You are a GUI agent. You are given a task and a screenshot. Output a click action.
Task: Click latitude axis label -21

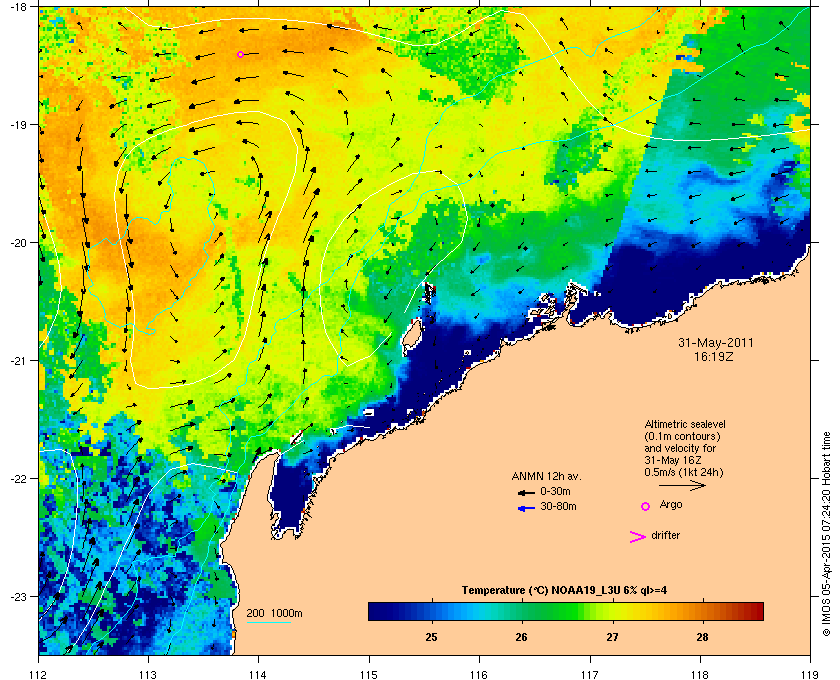(19, 360)
